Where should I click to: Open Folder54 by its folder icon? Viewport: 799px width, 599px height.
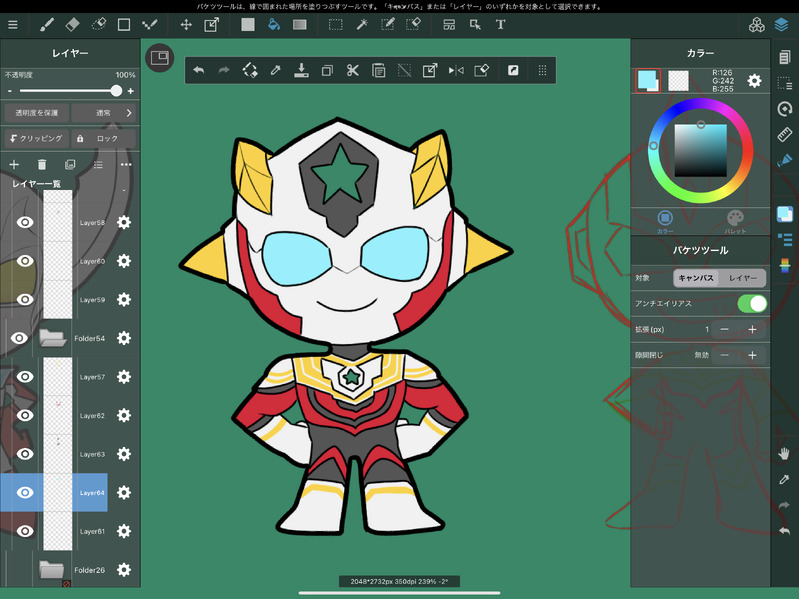(52, 338)
